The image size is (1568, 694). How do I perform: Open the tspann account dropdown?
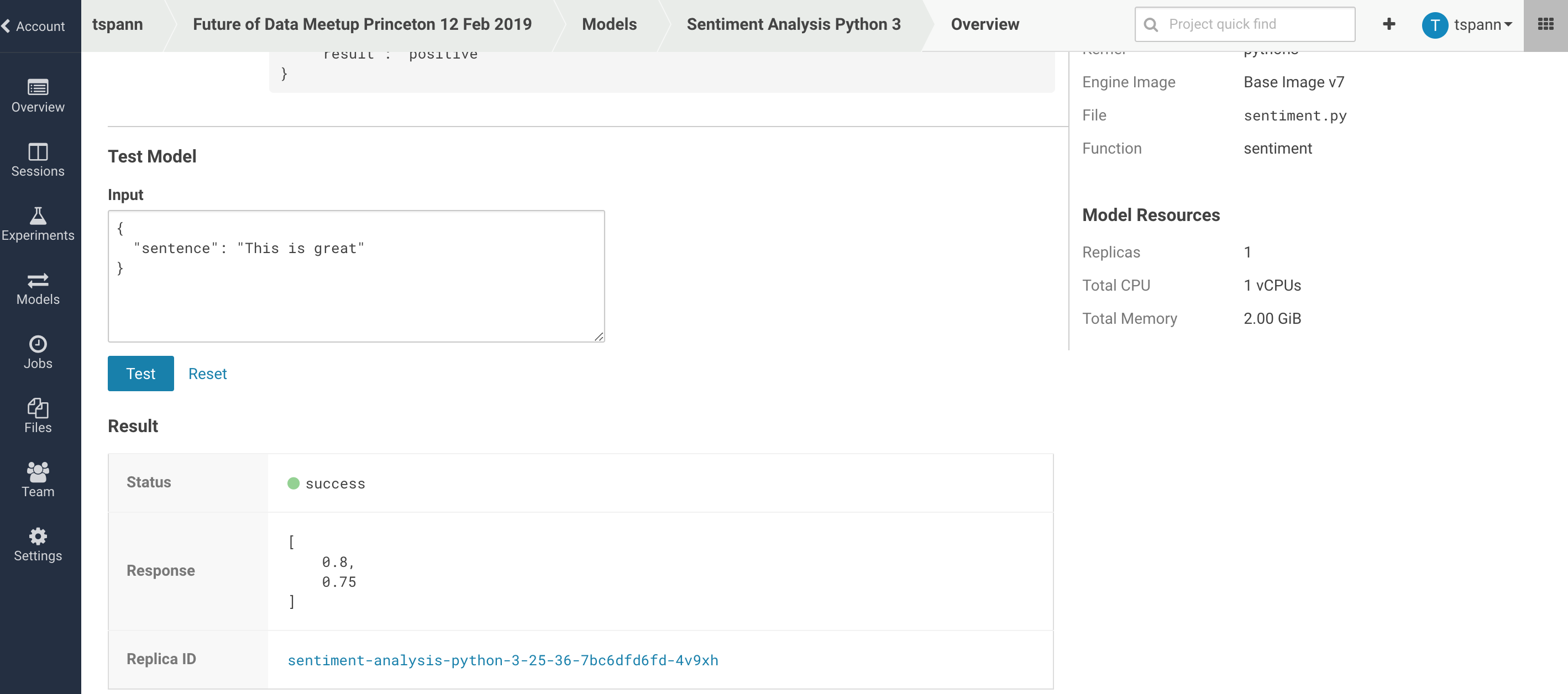click(x=1468, y=24)
